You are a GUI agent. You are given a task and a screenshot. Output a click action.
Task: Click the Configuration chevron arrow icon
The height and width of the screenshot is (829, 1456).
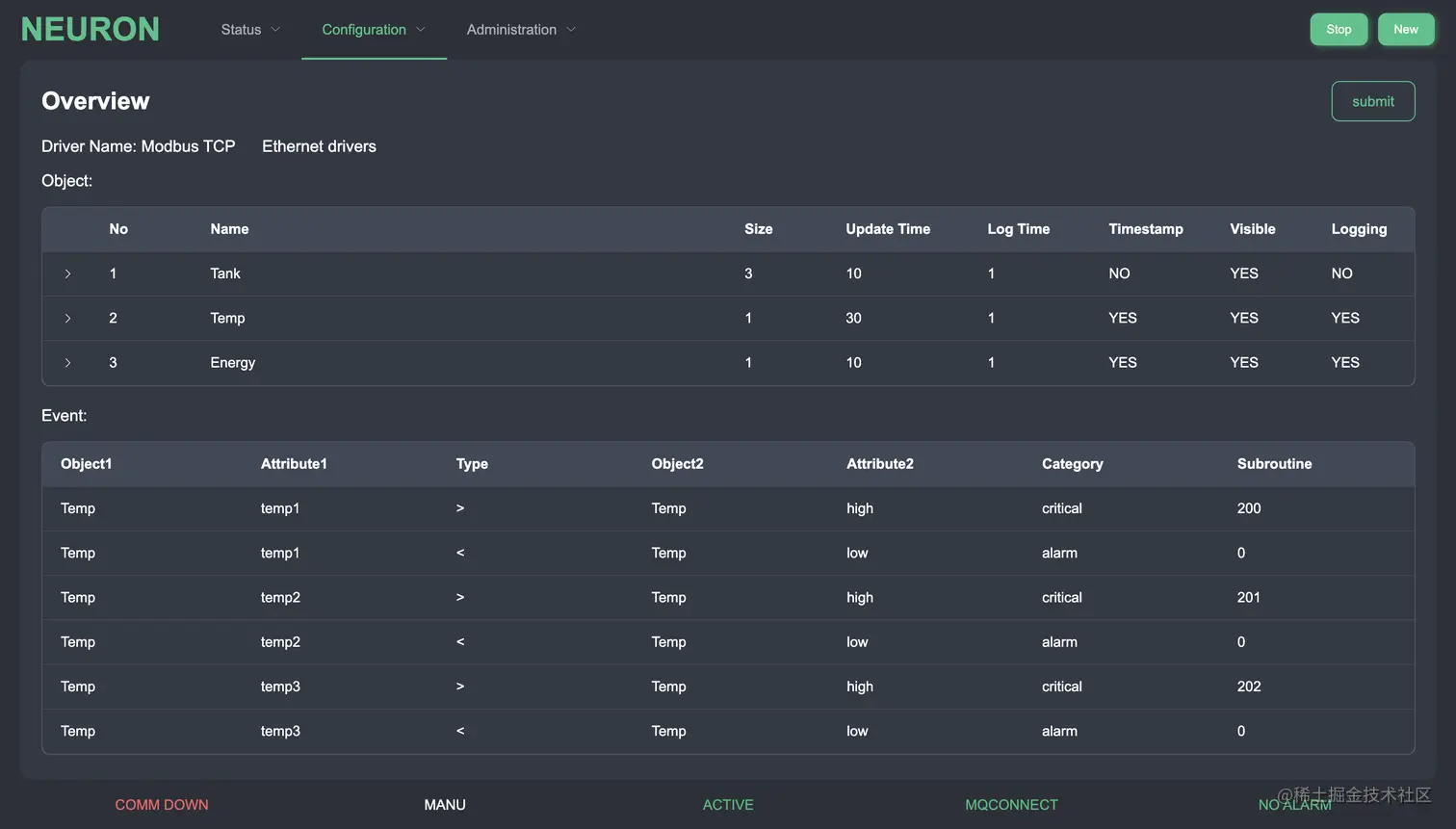point(421,30)
